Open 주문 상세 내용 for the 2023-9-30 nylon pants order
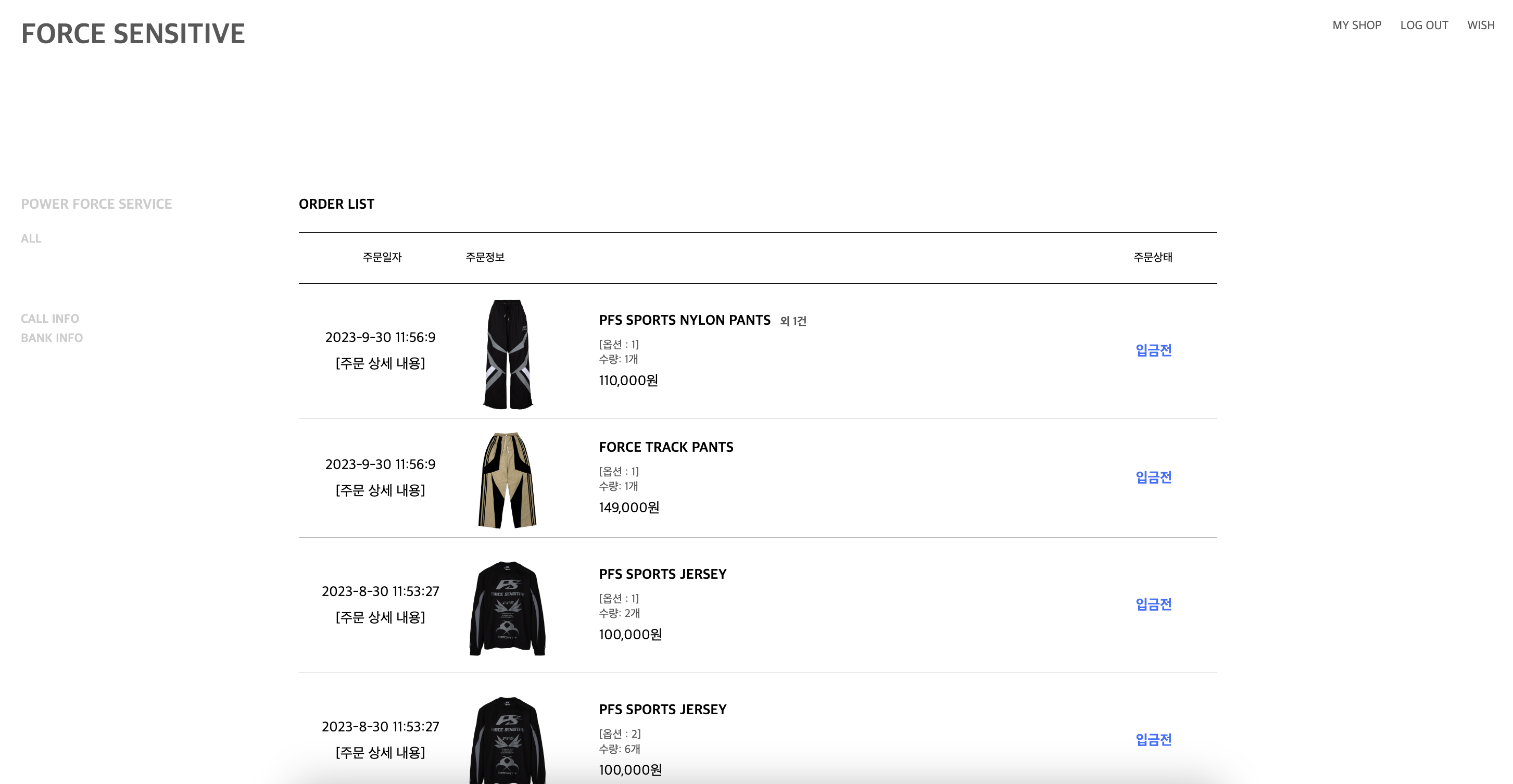 click(x=381, y=364)
